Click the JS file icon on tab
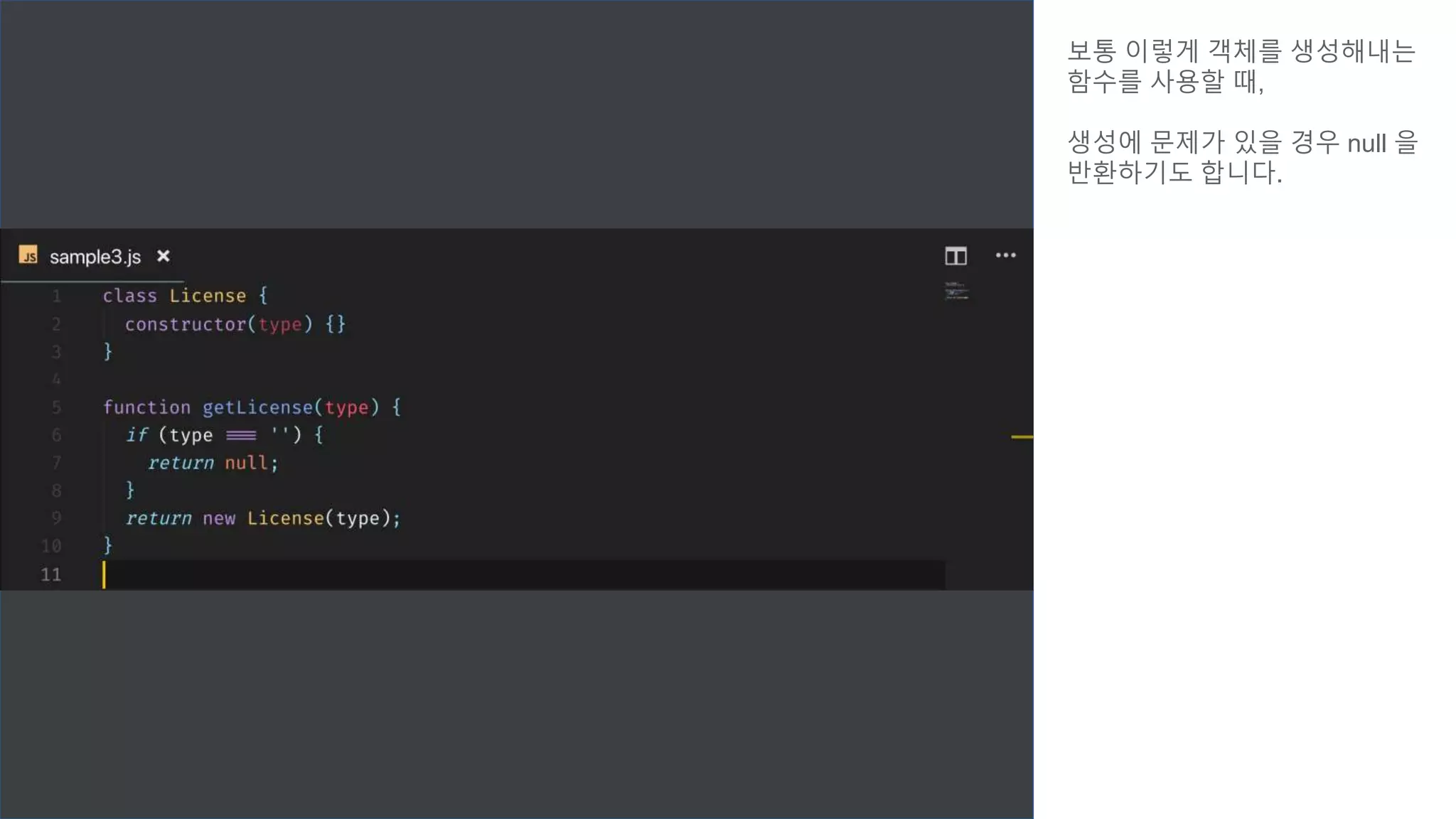The height and width of the screenshot is (819, 1456). [x=28, y=255]
